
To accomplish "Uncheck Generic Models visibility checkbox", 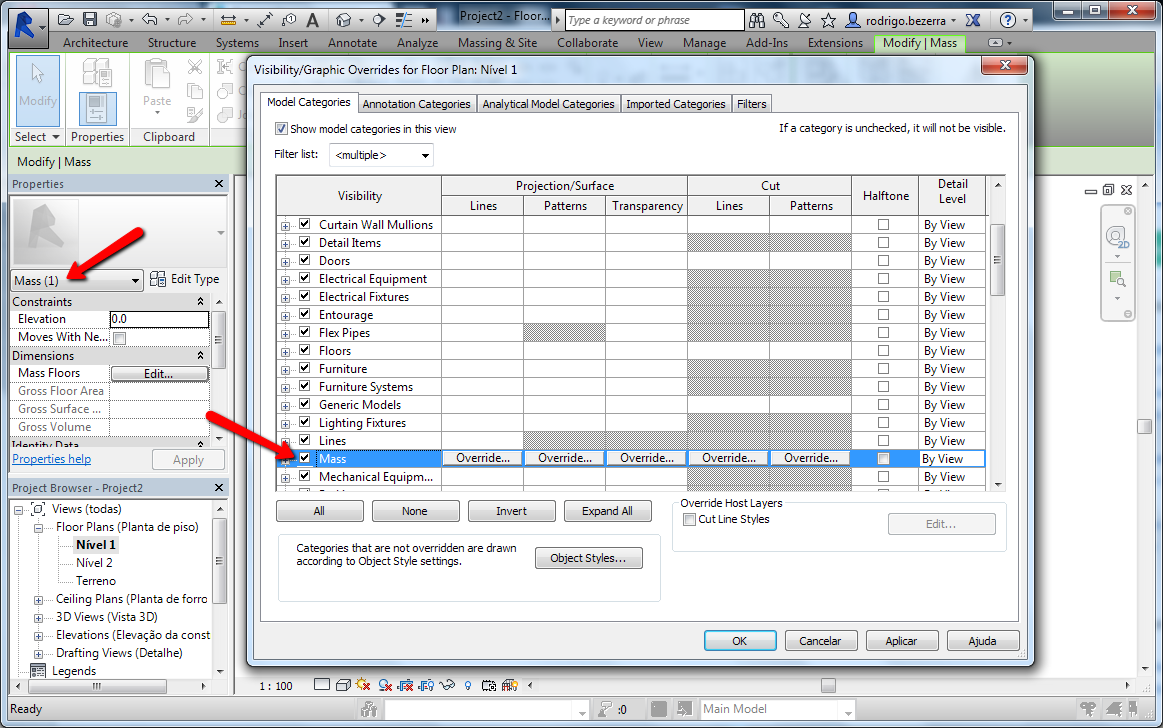I will [305, 404].
